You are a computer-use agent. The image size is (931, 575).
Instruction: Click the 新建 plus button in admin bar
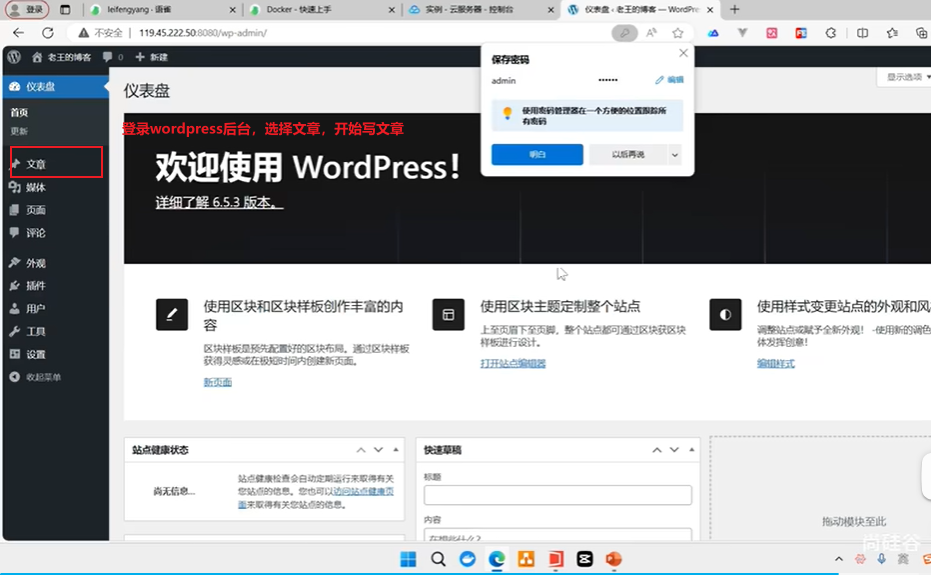(x=151, y=57)
